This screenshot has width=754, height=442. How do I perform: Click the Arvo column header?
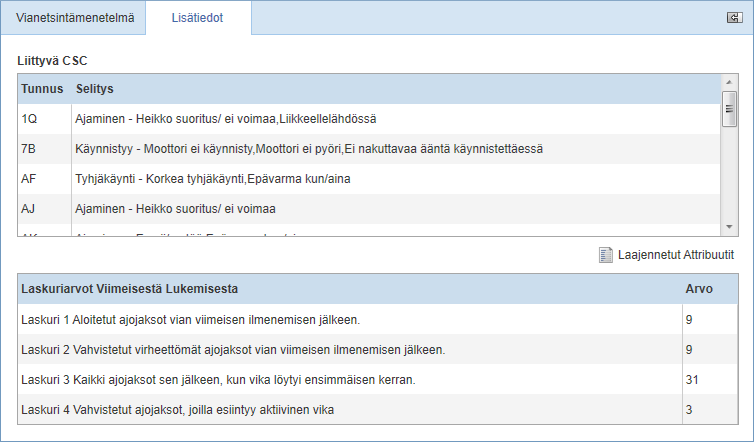pos(699,289)
